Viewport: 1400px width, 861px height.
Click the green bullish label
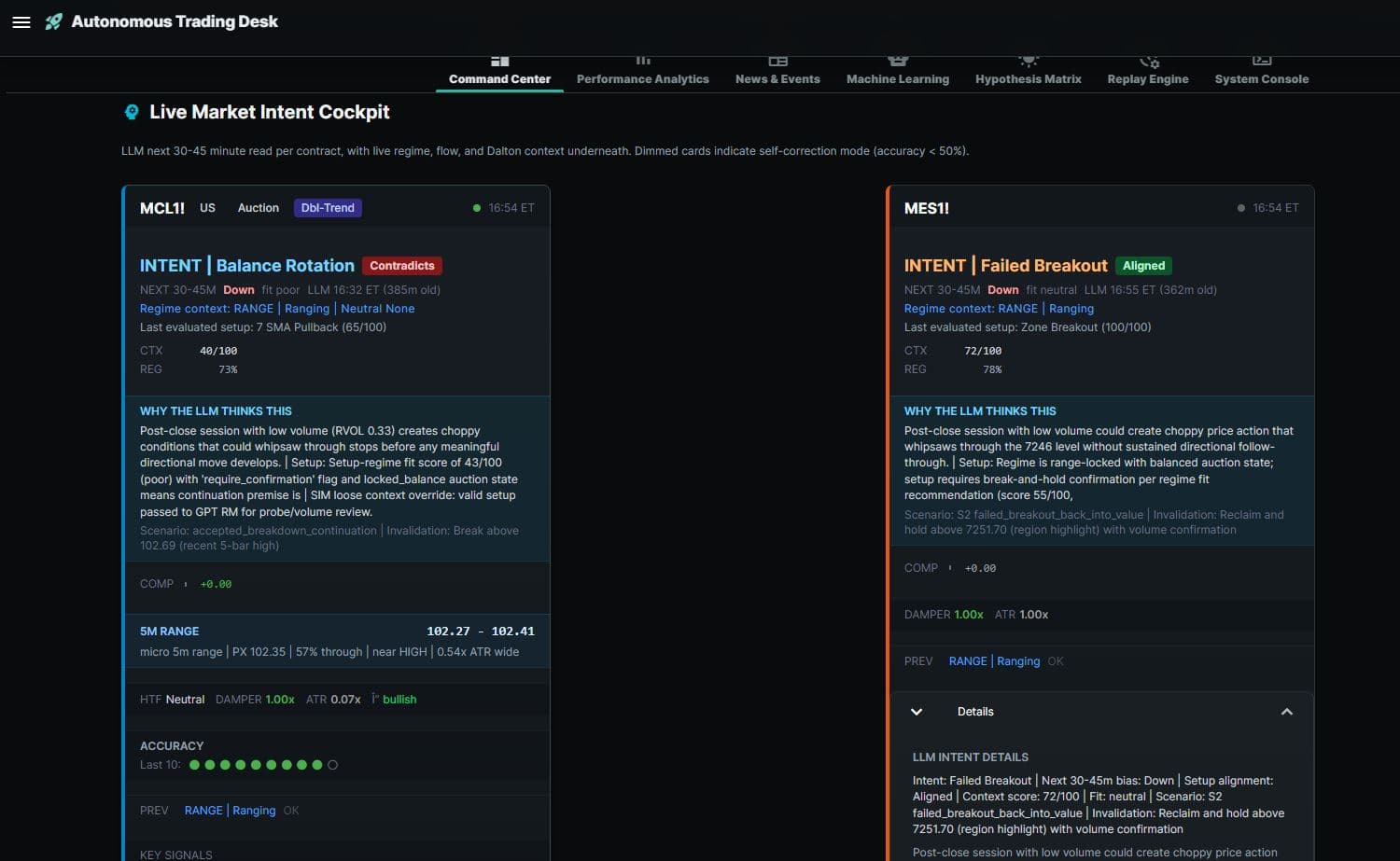[399, 700]
